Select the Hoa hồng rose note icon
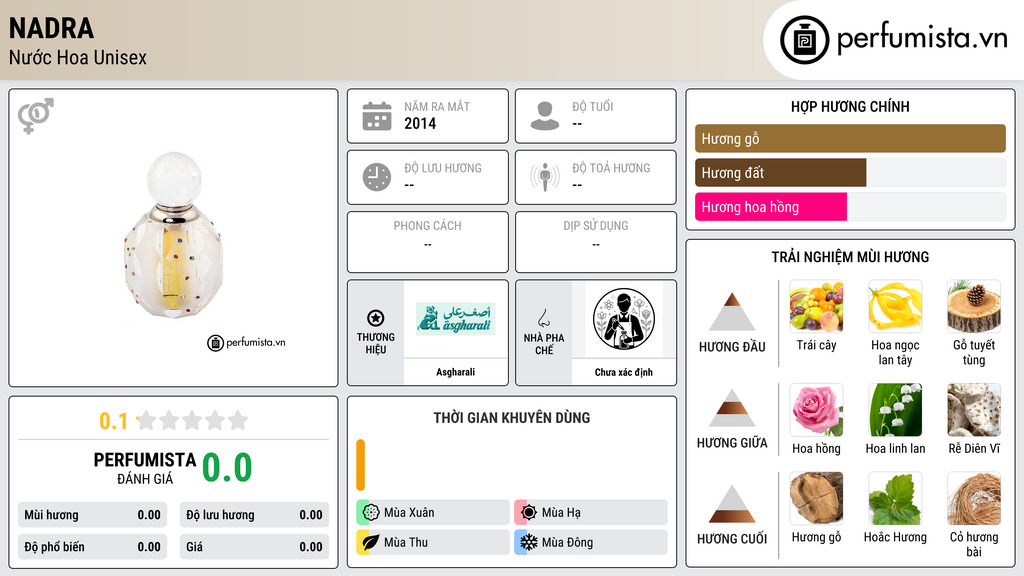The image size is (1024, 576). (816, 409)
